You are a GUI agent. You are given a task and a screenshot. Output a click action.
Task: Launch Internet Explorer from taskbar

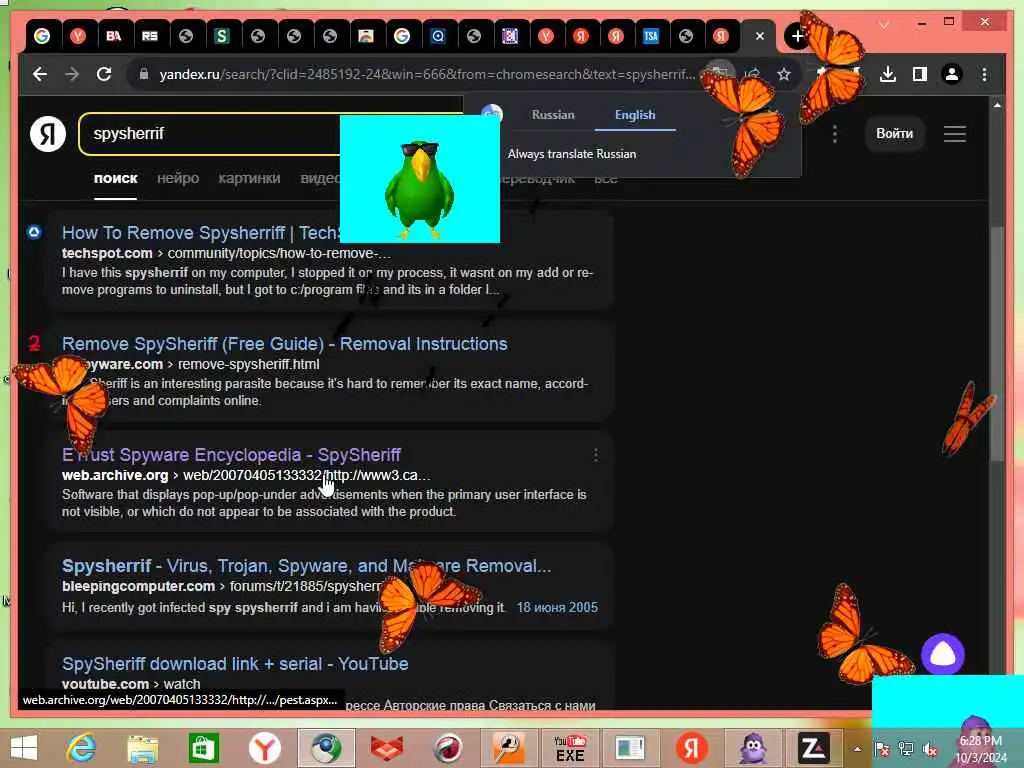(81, 748)
